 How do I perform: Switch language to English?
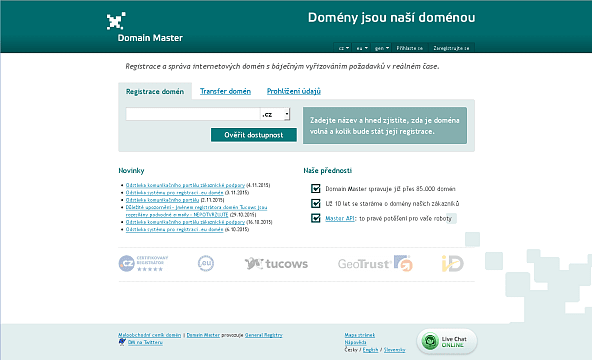[370, 350]
